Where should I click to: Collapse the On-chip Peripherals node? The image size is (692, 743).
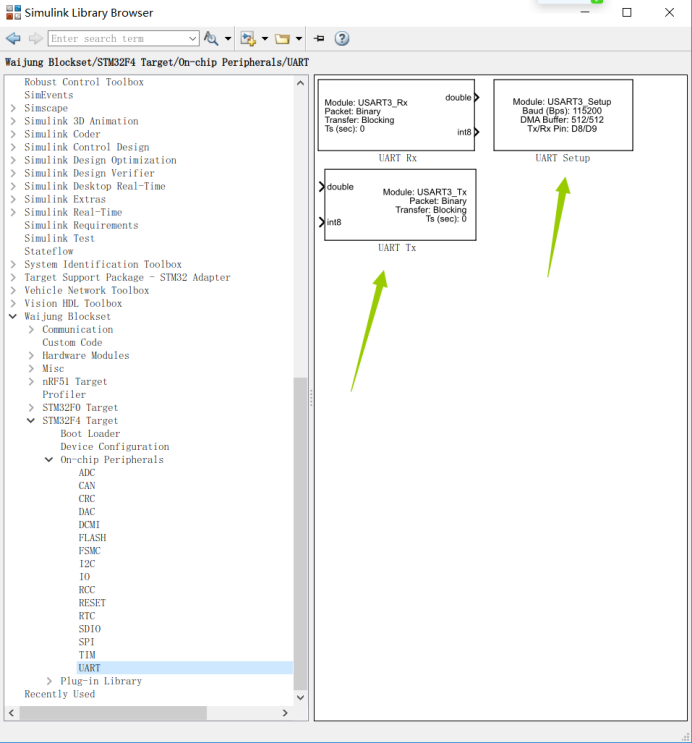(49, 460)
